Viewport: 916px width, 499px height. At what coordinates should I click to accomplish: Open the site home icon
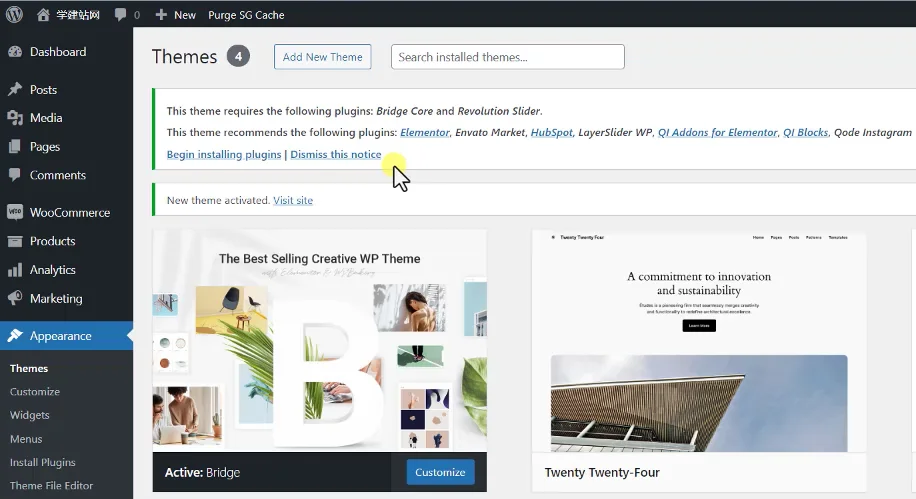point(43,15)
